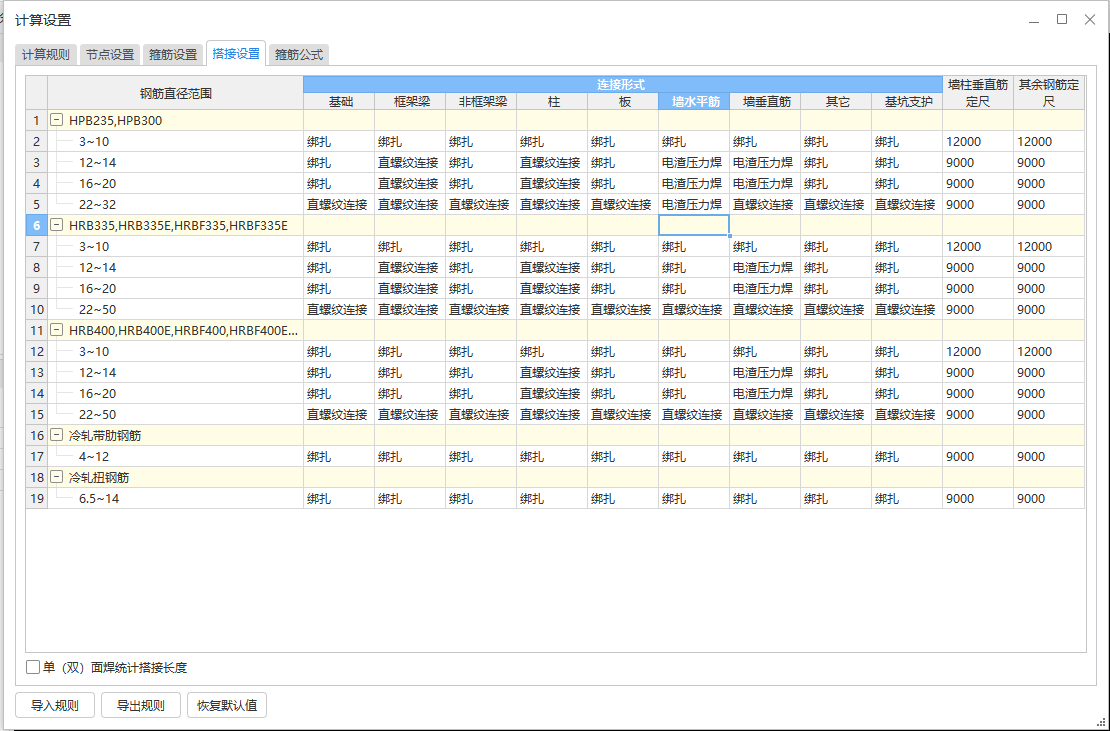Image resolution: width=1110 pixels, height=731 pixels.
Task: Select row 7 墙柱垂直筋定尺 value 12000
Action: 978,246
